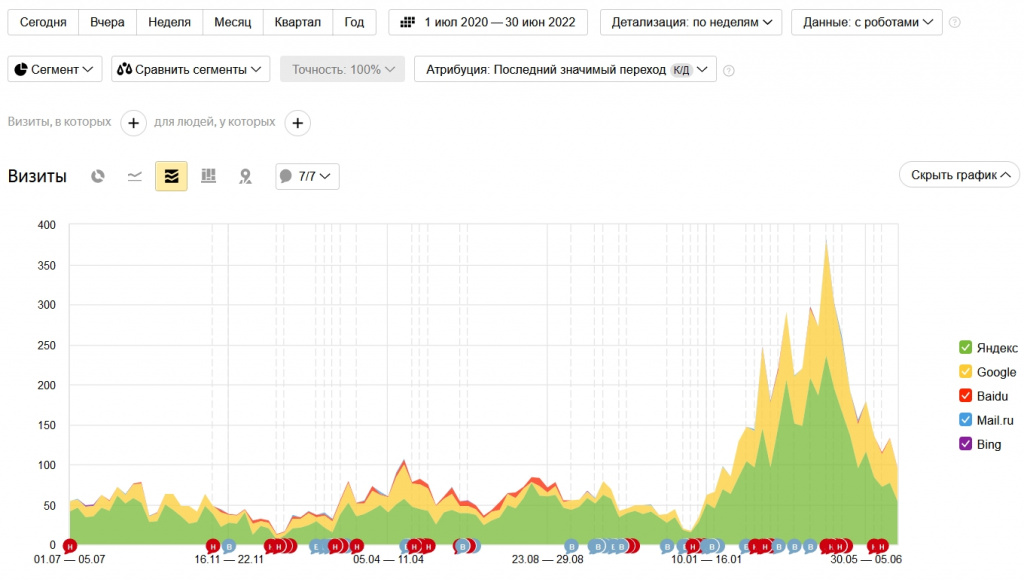Click the 01.07 — 05.07 axis label
The height and width of the screenshot is (582, 1024).
pos(69,560)
